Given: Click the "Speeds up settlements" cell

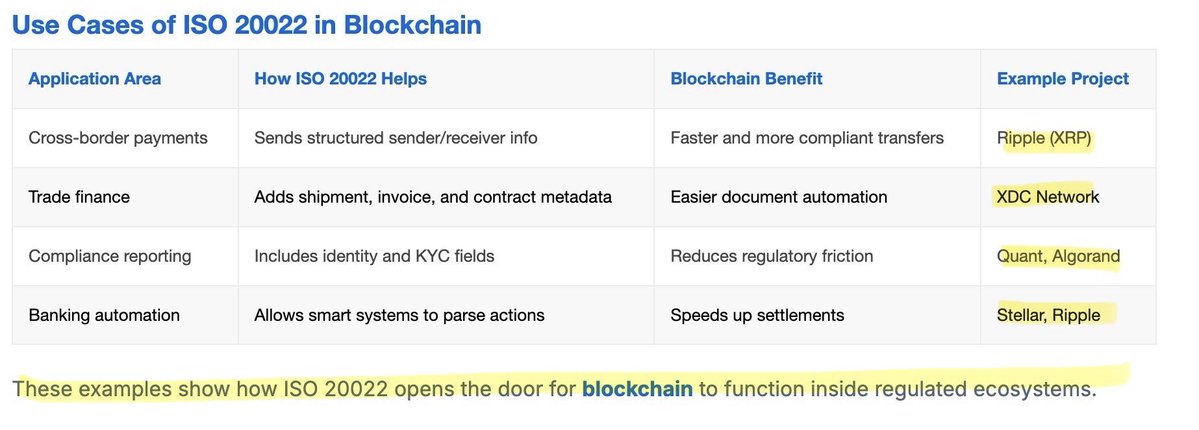Looking at the screenshot, I should click(757, 315).
